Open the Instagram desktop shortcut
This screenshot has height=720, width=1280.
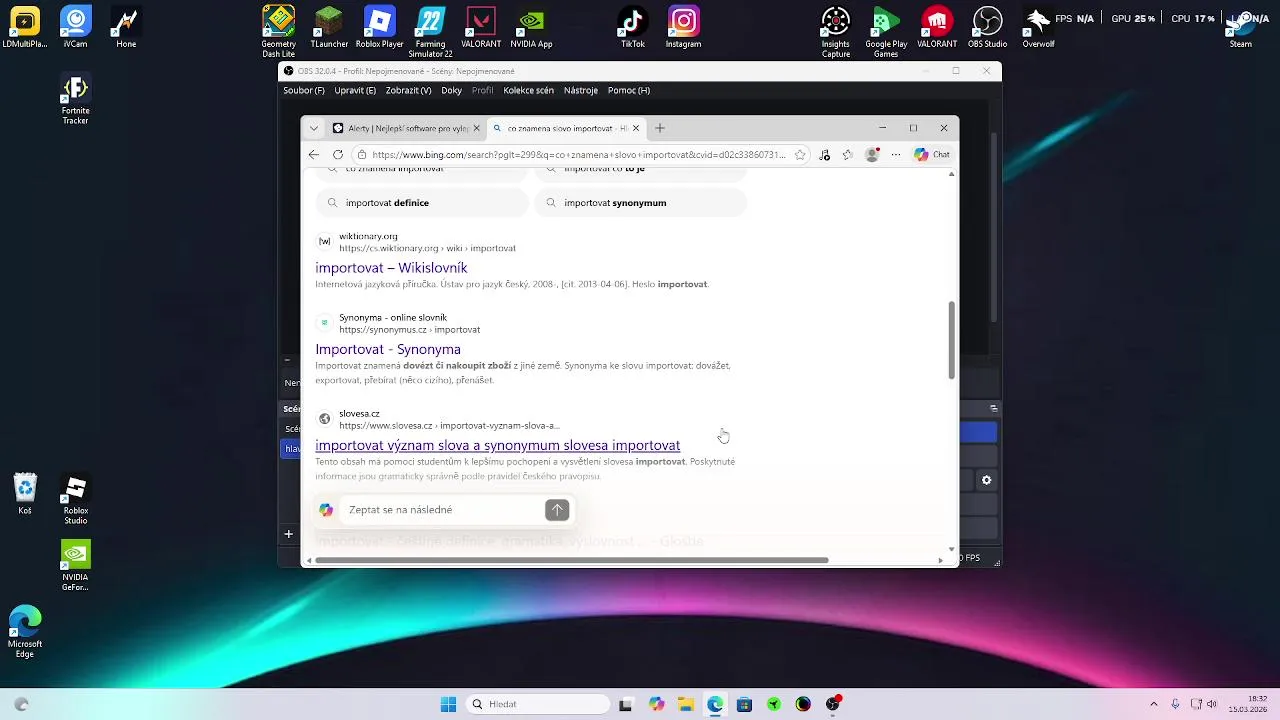click(x=684, y=27)
